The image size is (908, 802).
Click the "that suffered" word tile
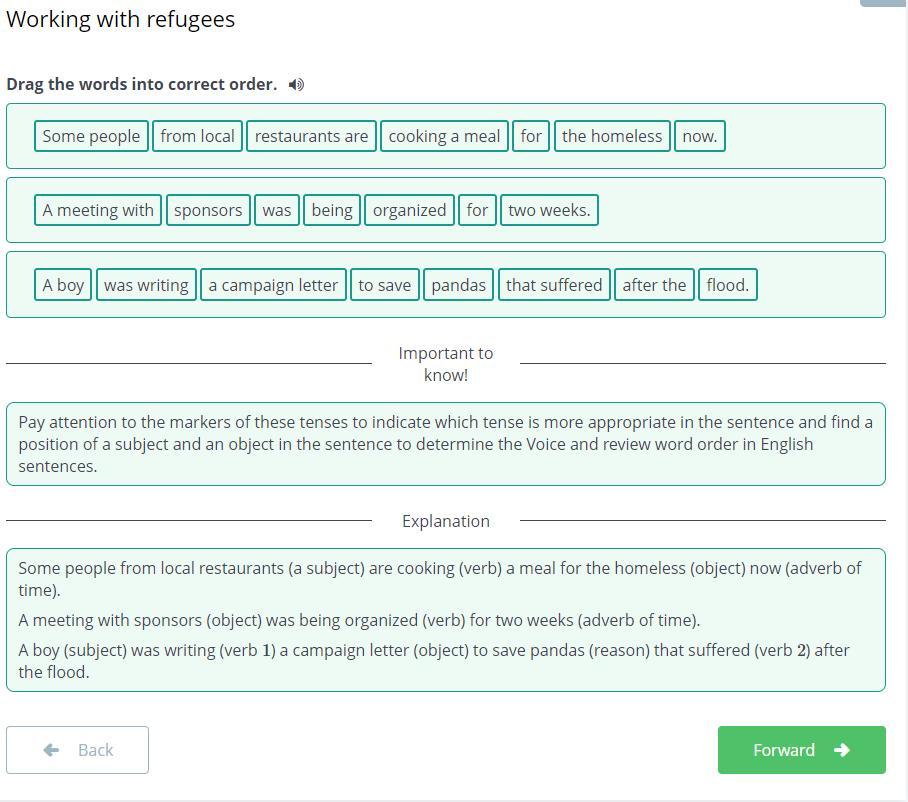point(554,285)
